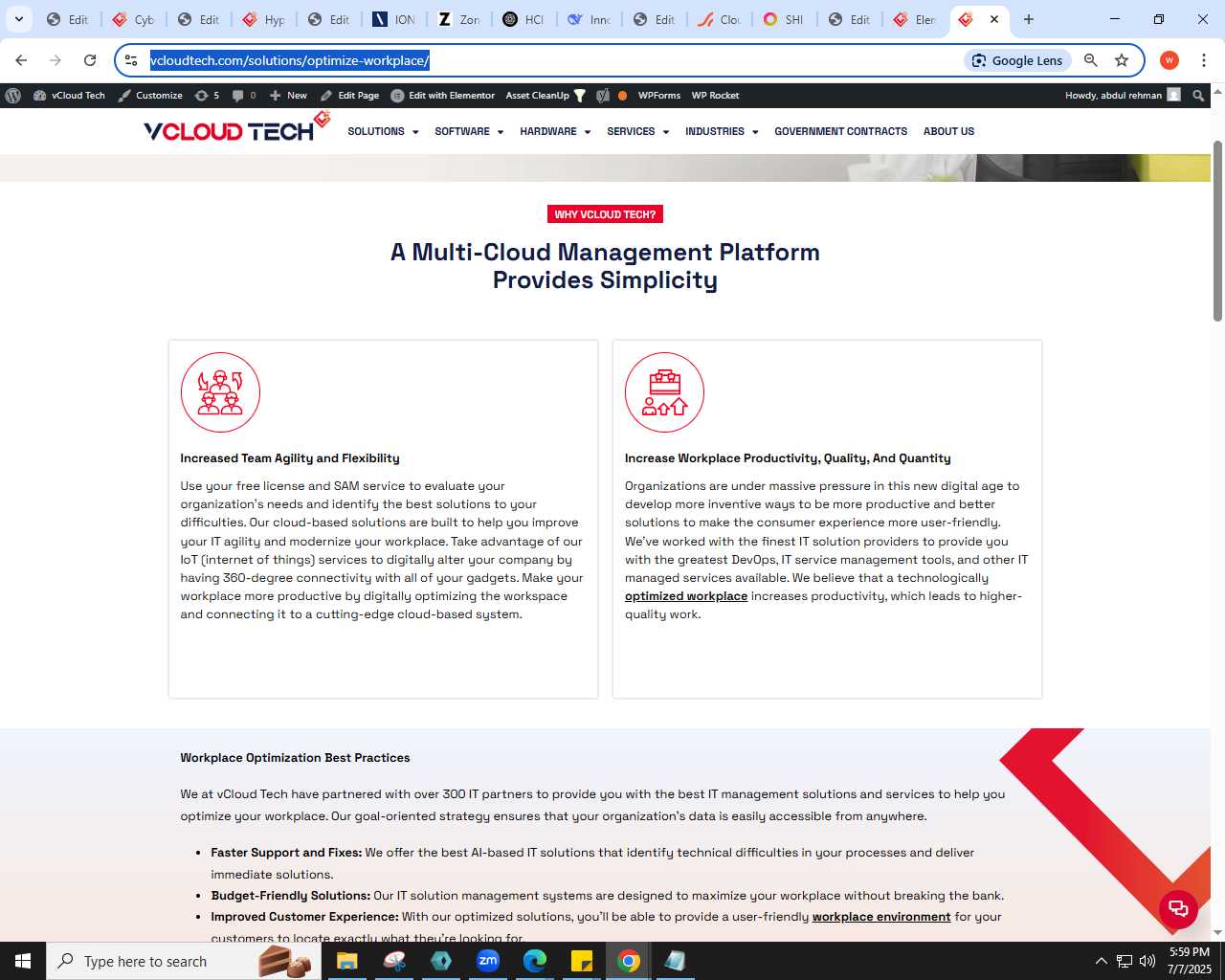
Task: Open vCloud Tech dashboard link in admin bar
Action: click(x=69, y=96)
